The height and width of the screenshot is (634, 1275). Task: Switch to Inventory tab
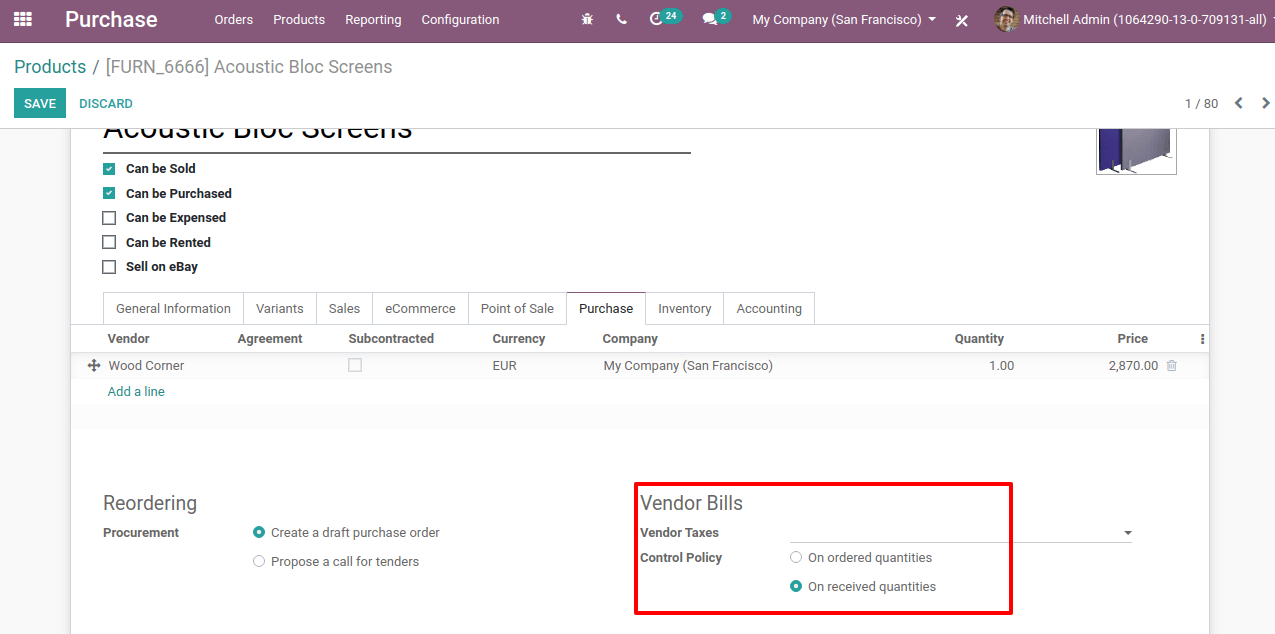click(685, 309)
